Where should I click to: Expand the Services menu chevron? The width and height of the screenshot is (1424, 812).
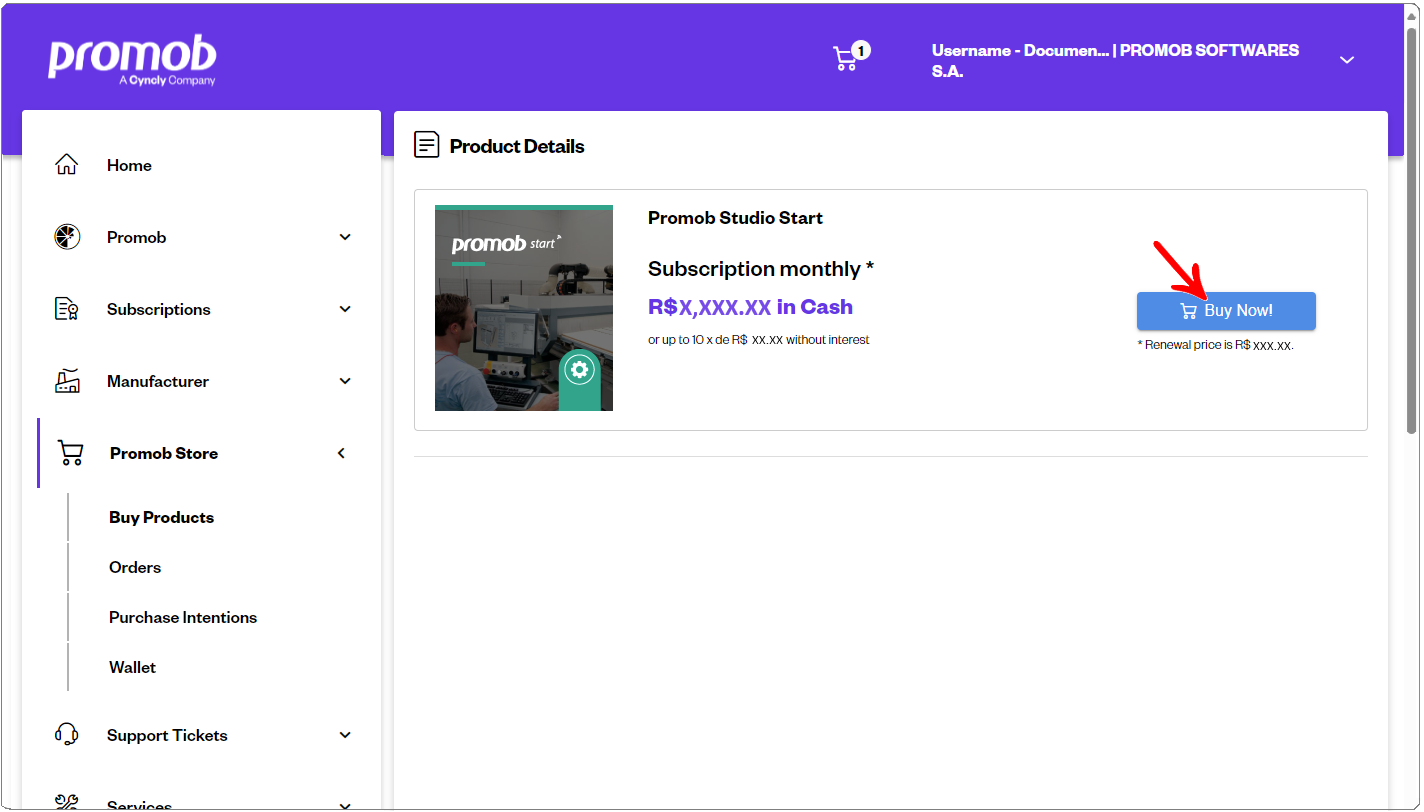(x=345, y=805)
